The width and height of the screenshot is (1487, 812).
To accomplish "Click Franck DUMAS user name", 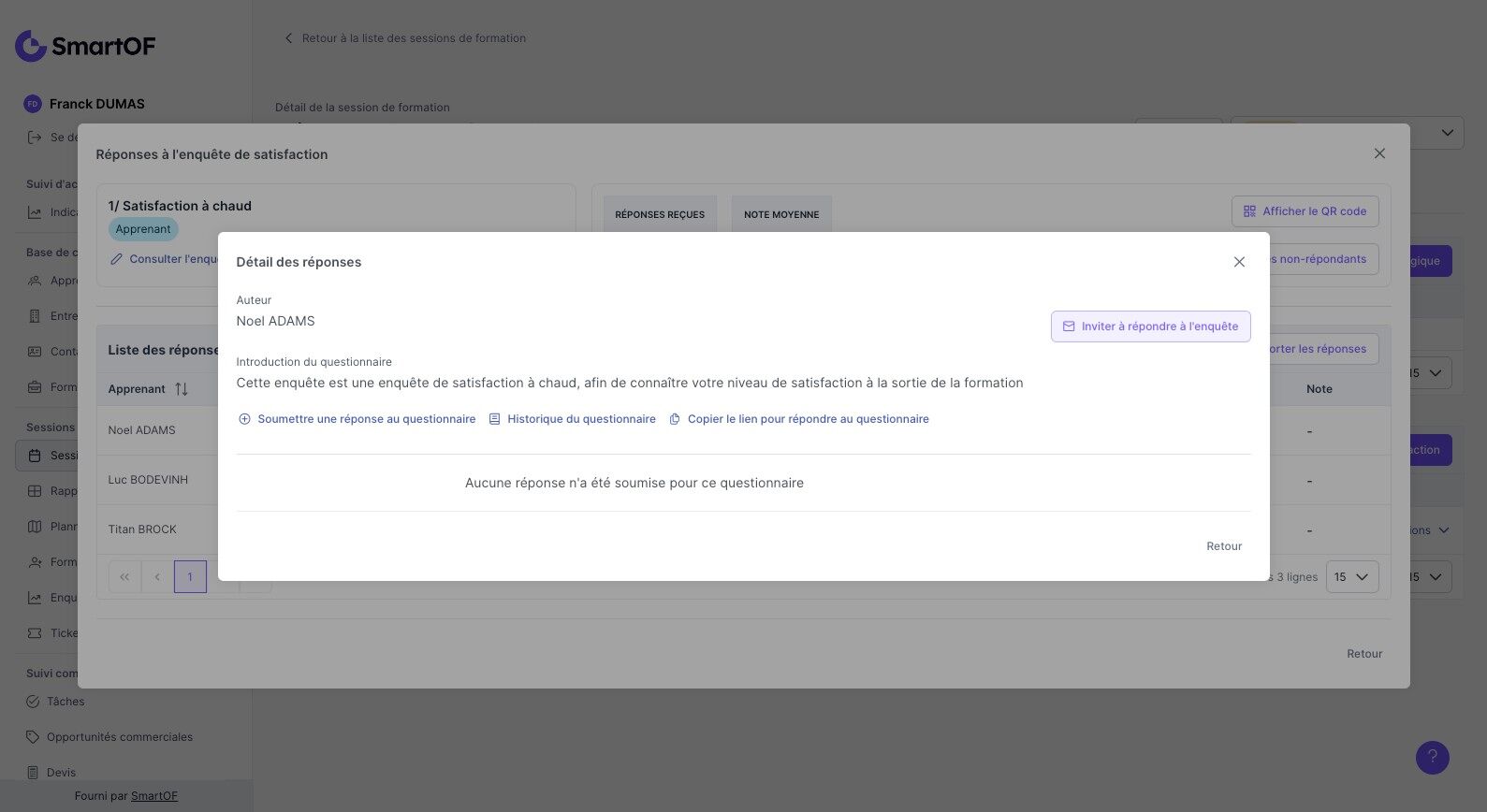I will tap(97, 104).
